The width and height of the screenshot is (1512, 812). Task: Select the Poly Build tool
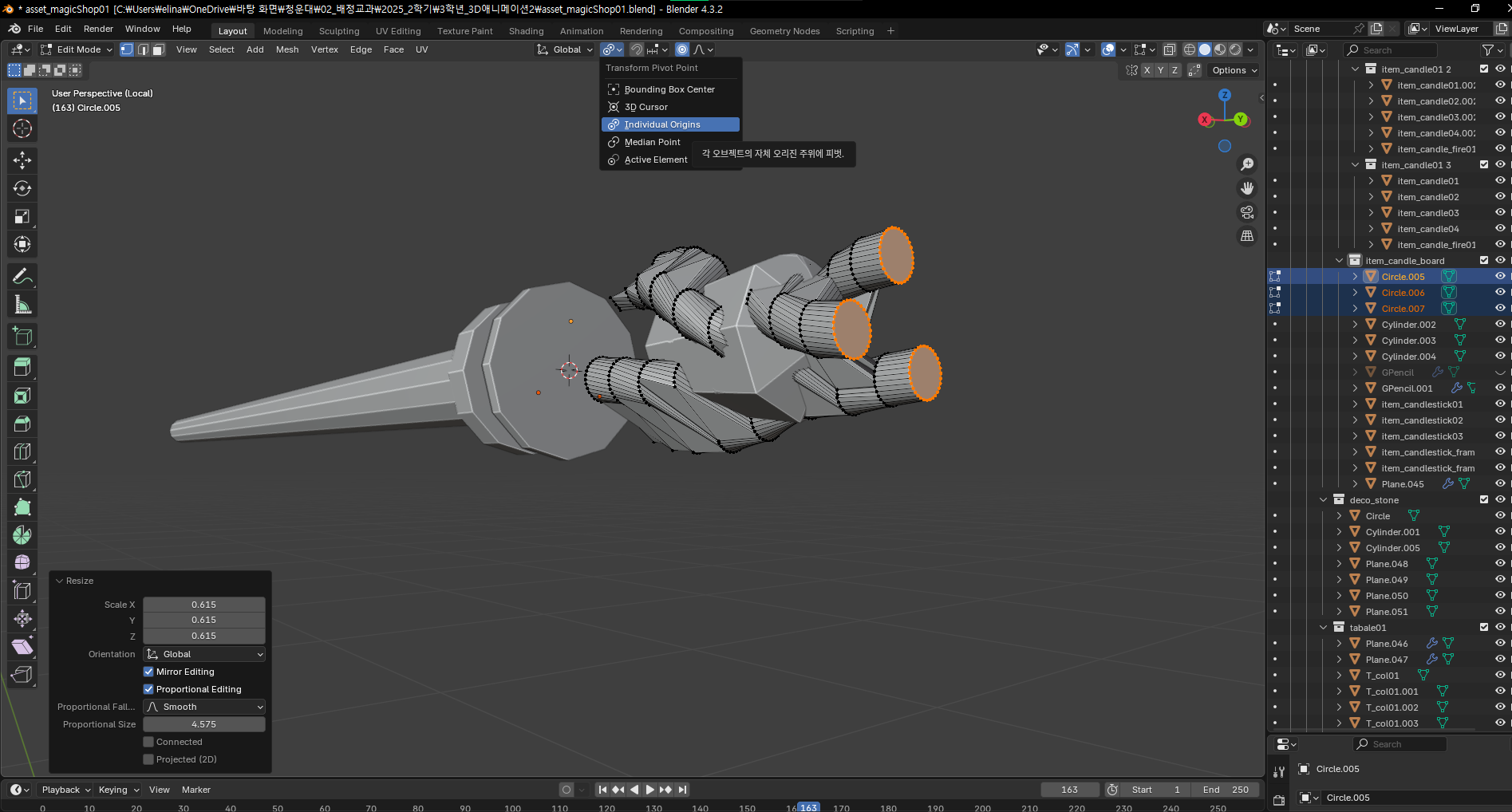point(22,507)
